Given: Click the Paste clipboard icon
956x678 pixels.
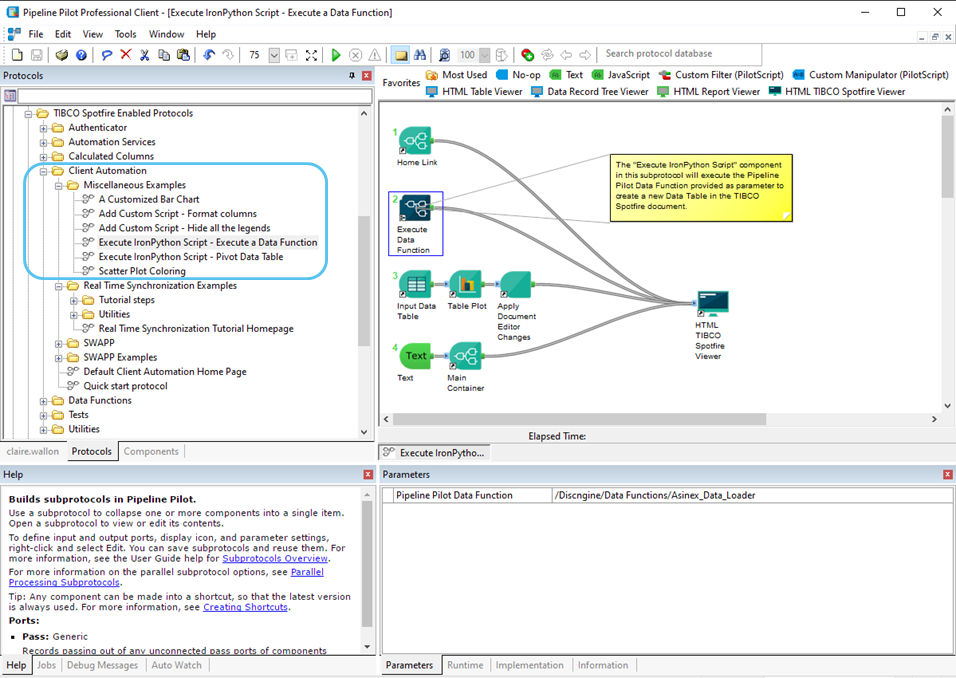Looking at the screenshot, I should click(183, 55).
